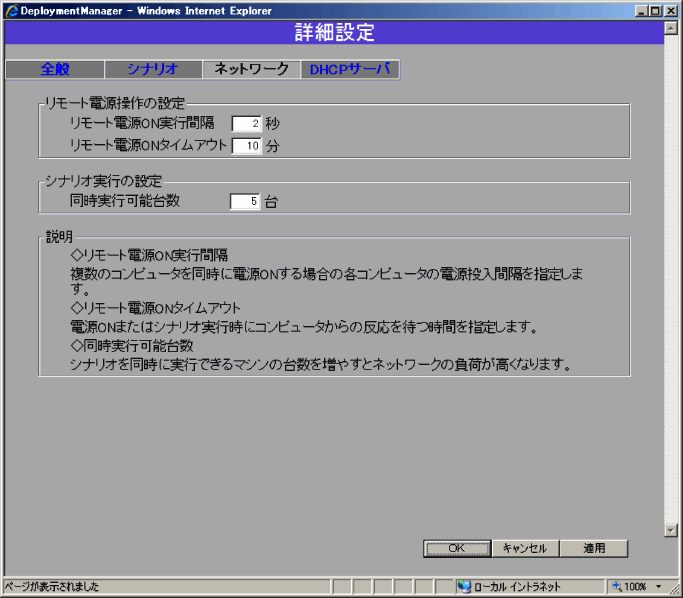
Task: Click the ローカル イントラネット zone icon
Action: (x=464, y=587)
